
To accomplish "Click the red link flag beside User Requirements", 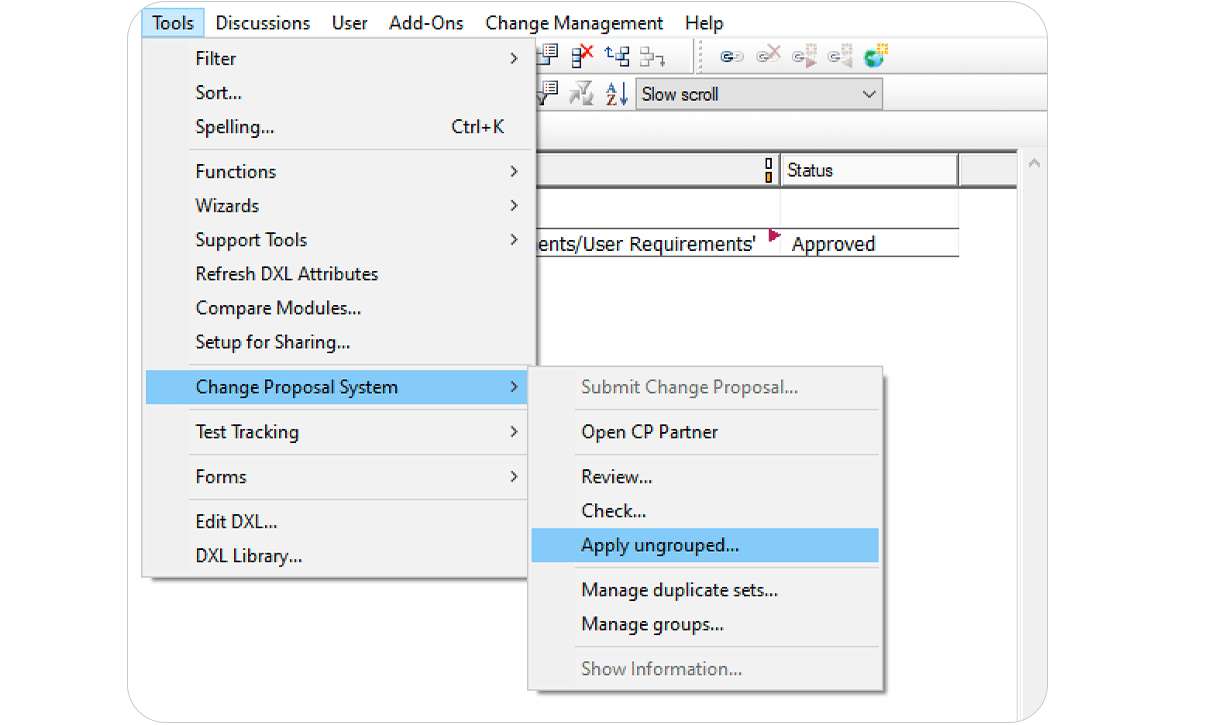I will click(772, 236).
